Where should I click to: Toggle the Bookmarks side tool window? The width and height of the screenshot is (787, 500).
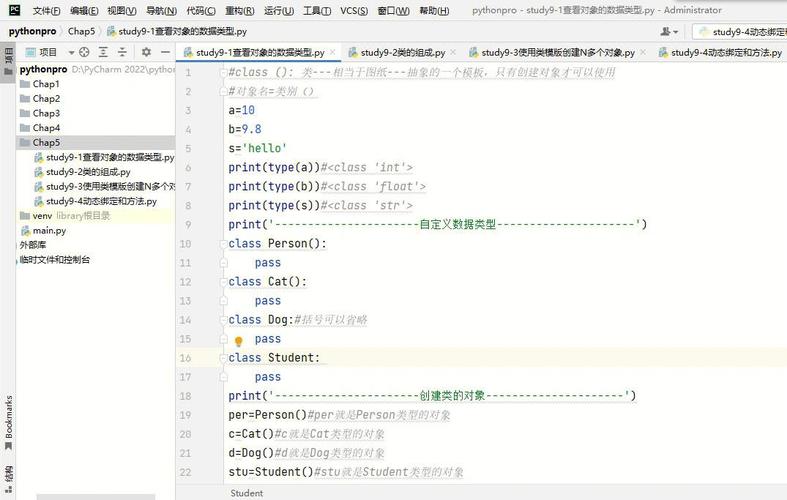pyautogui.click(x=8, y=423)
